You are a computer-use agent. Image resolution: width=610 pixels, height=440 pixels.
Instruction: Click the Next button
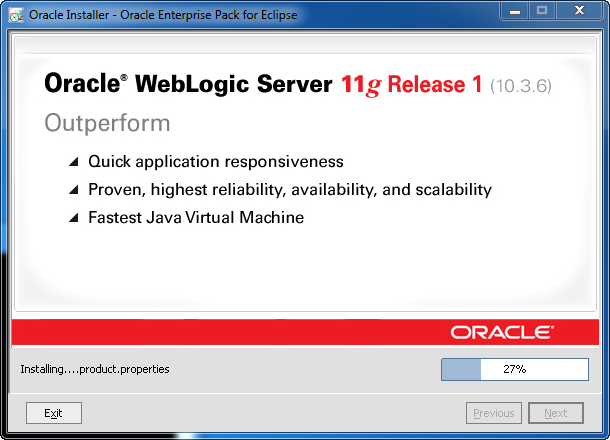point(556,413)
